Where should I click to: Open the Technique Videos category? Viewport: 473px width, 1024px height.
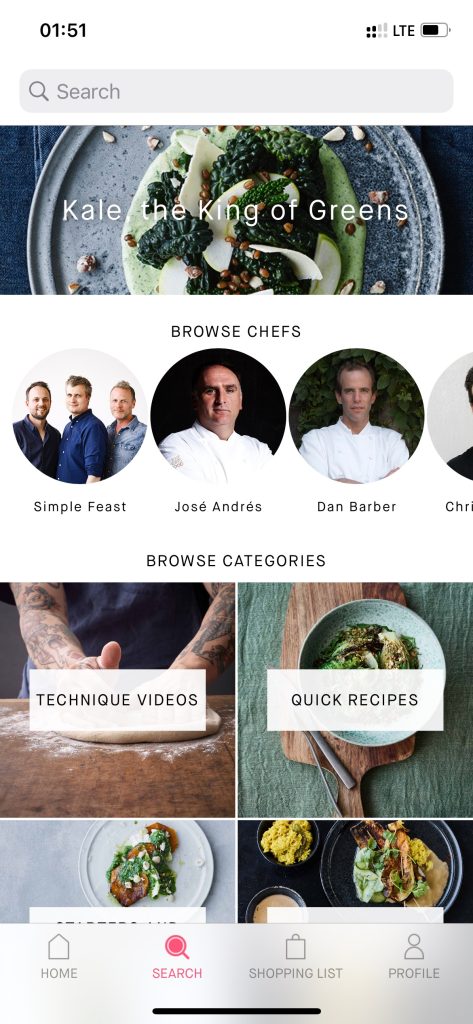[118, 700]
